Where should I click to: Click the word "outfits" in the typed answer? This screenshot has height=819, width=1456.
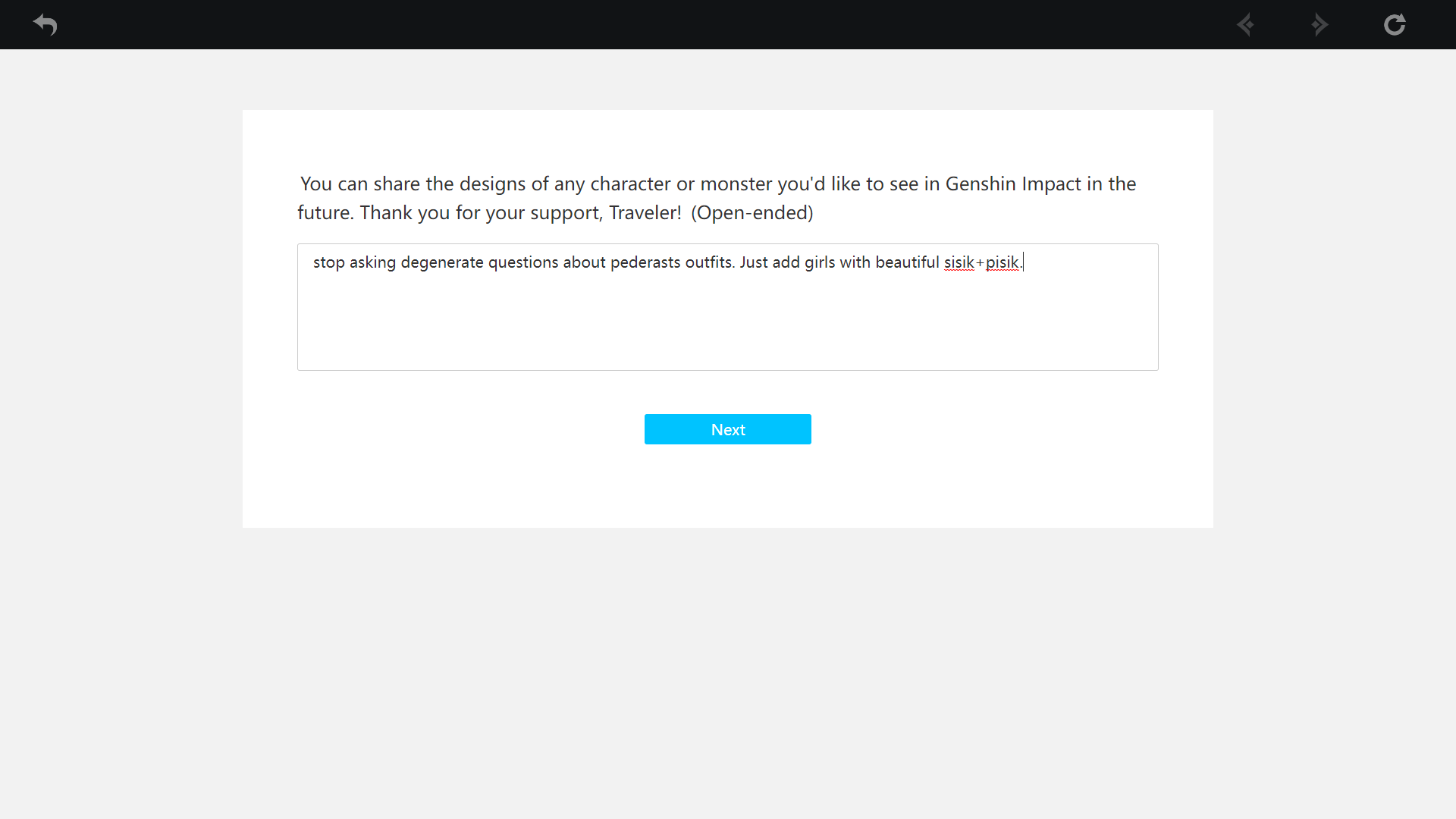[708, 262]
